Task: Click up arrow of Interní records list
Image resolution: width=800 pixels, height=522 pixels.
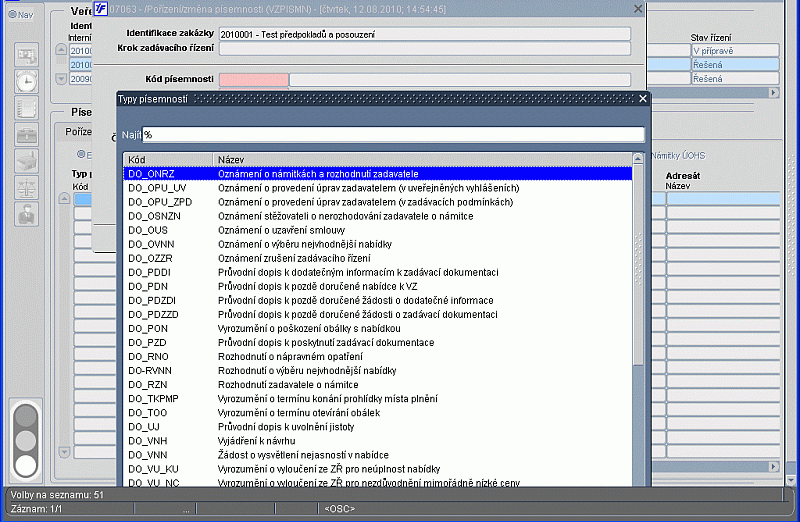Action: 61,49
